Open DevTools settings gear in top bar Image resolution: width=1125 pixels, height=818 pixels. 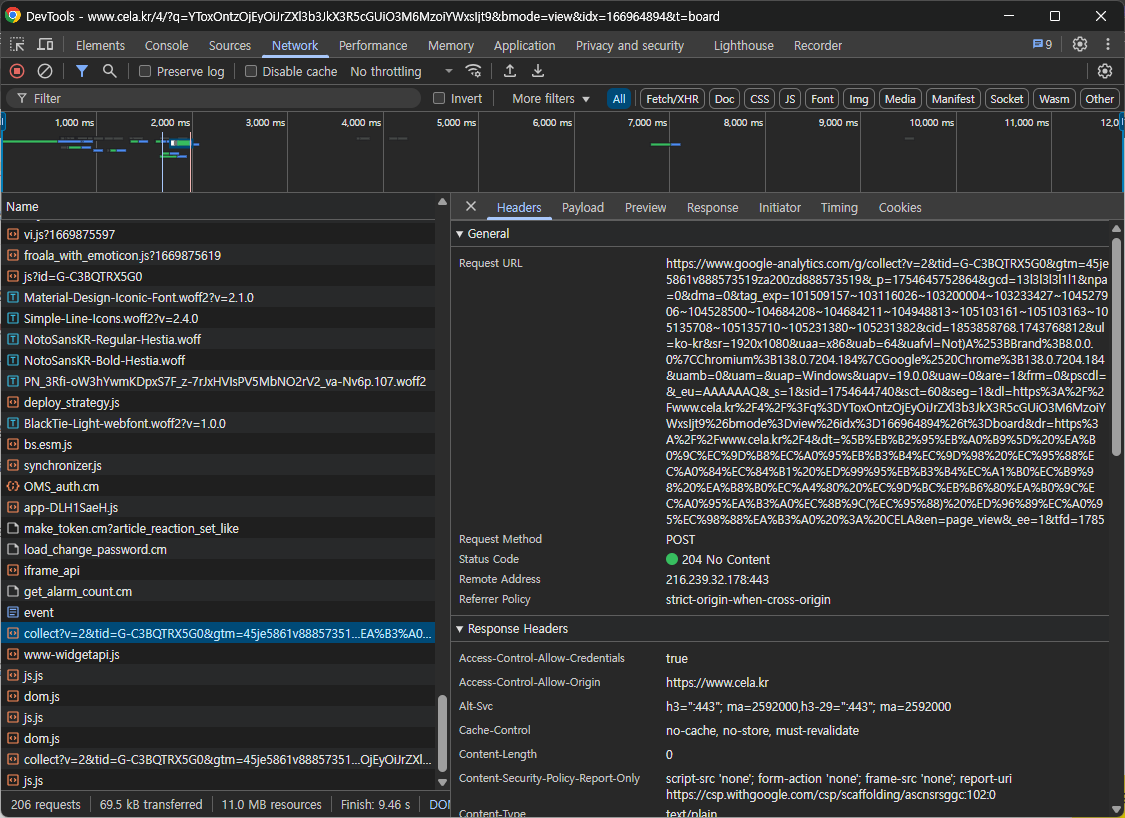[1080, 45]
